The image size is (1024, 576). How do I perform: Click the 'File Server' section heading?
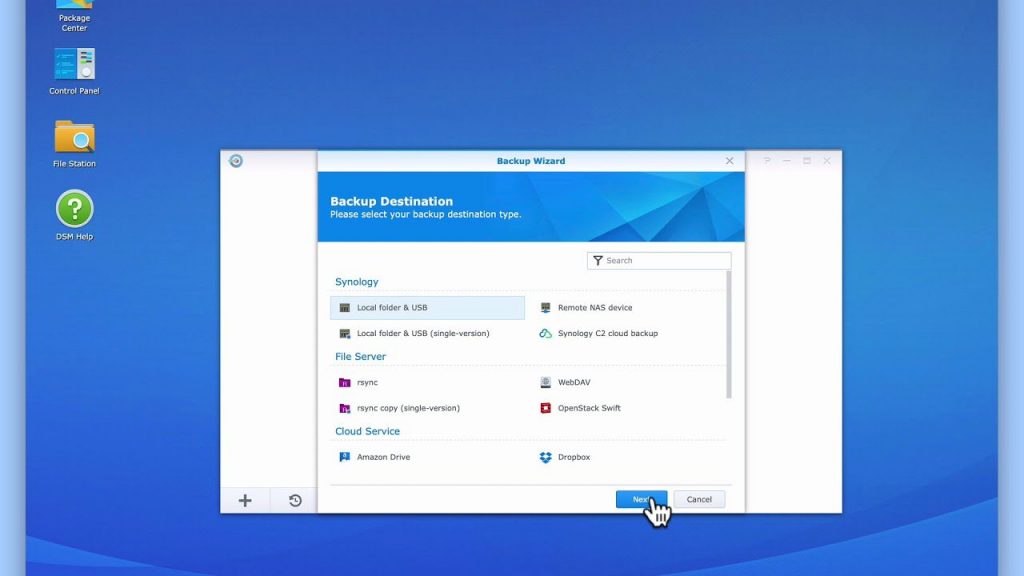click(x=360, y=357)
